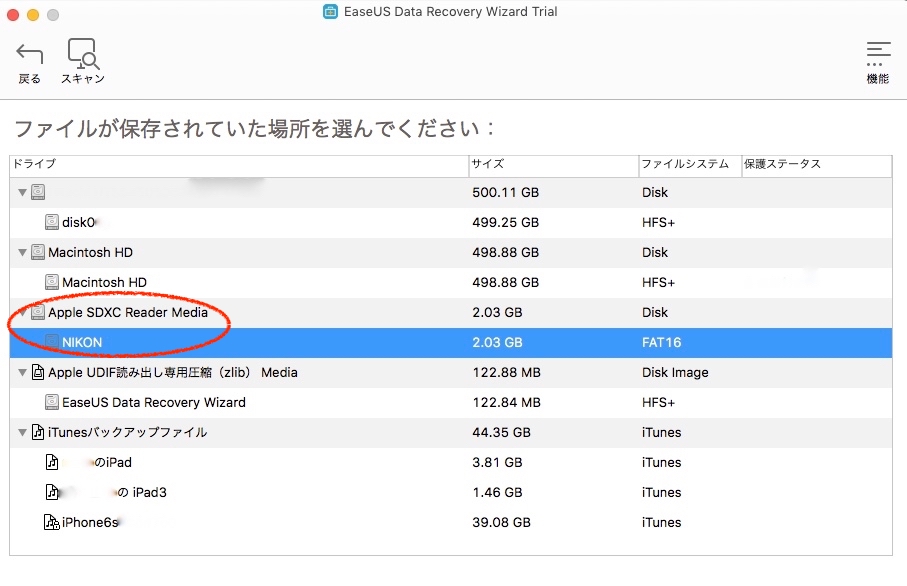
Task: Sort by the サイズ column header
Action: tap(554, 164)
